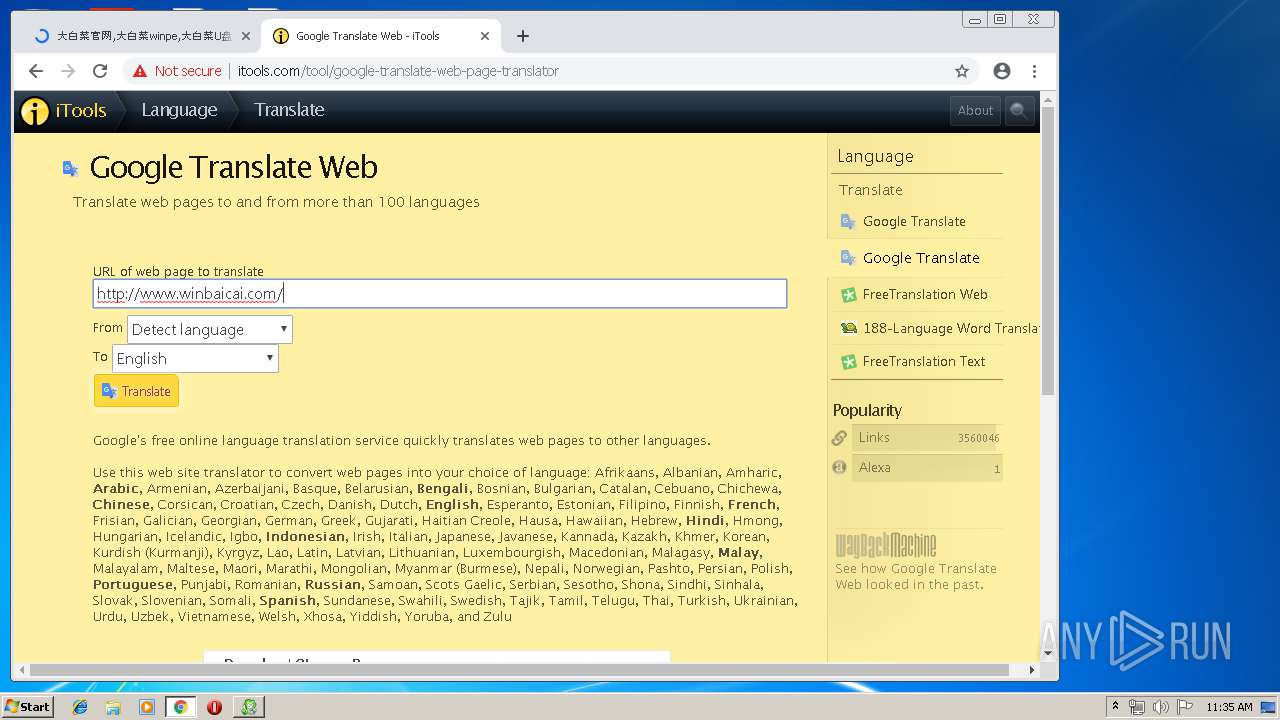Click the search magnifier icon in header
The image size is (1280, 720).
coord(1018,111)
